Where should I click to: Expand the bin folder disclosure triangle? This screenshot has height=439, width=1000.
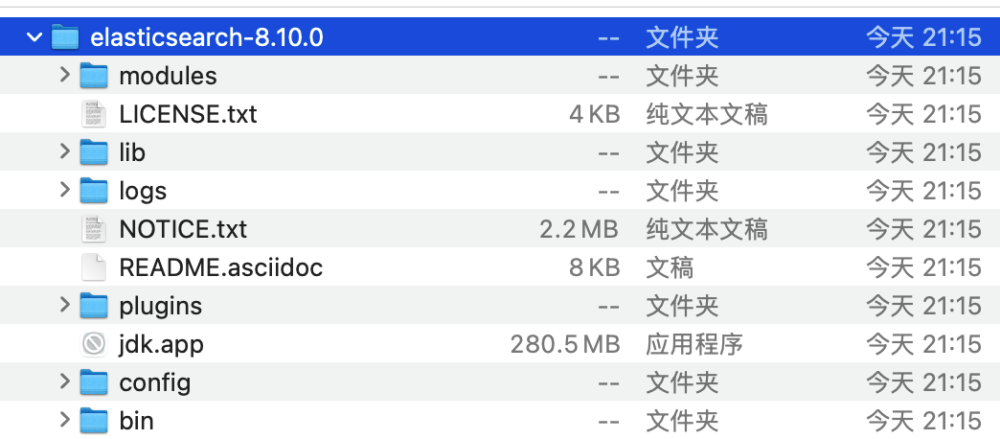click(65, 420)
